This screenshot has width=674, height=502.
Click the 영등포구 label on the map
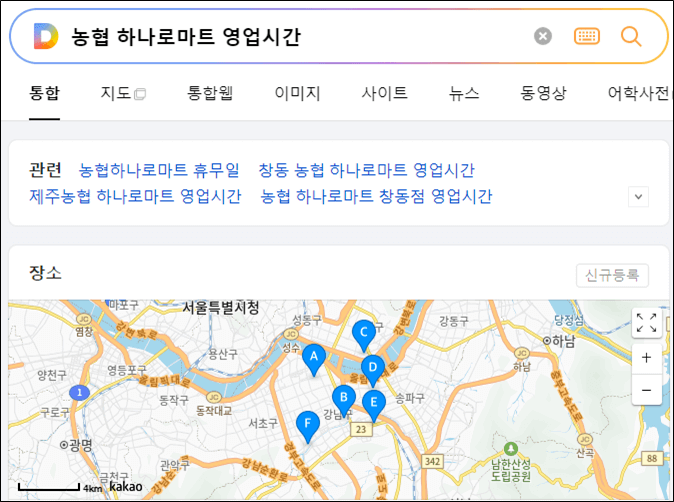pos(127,370)
